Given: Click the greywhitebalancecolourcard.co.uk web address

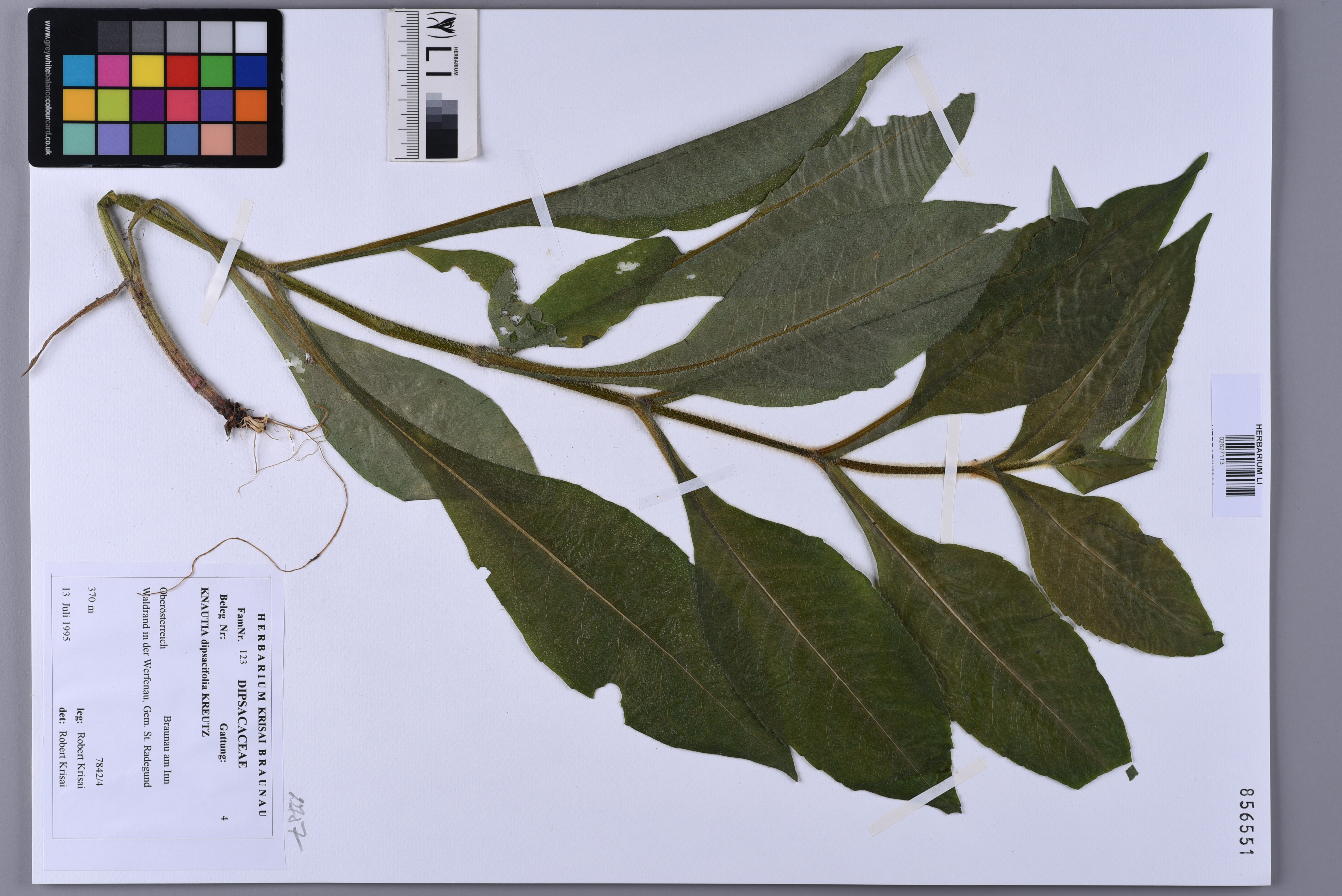Looking at the screenshot, I should (x=48, y=87).
